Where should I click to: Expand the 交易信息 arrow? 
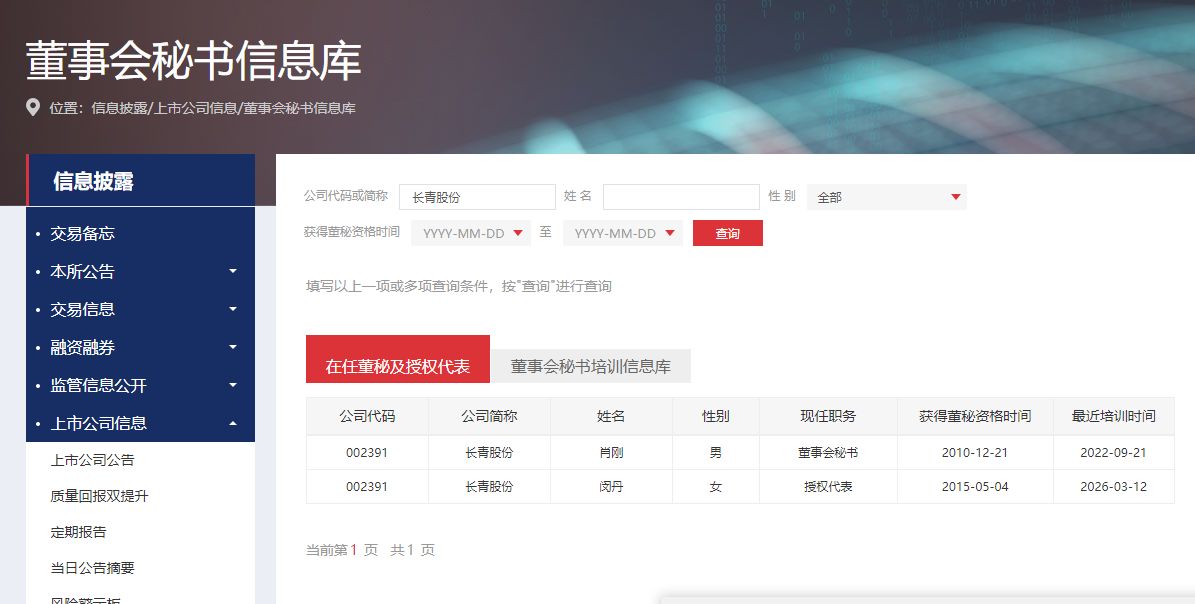pos(232,309)
